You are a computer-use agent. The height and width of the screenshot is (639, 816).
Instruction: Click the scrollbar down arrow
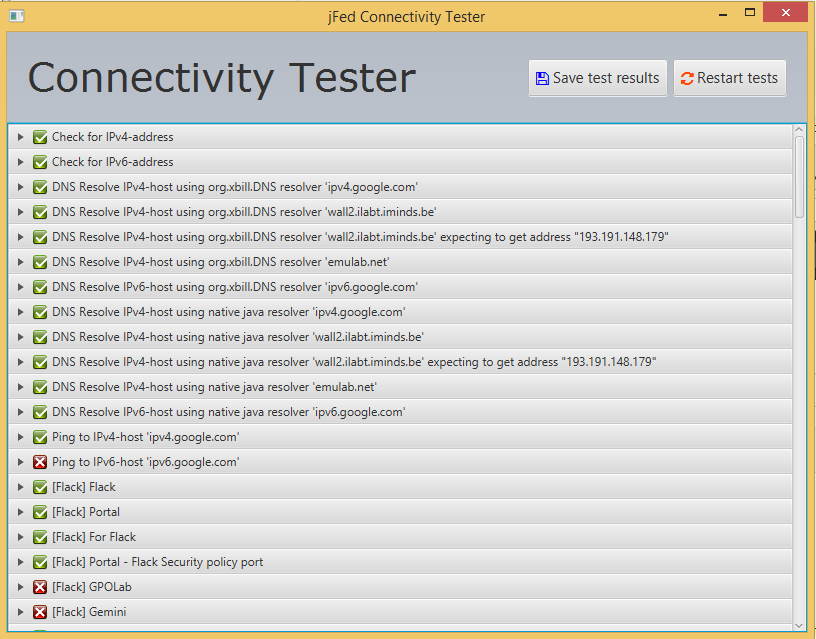pos(799,626)
